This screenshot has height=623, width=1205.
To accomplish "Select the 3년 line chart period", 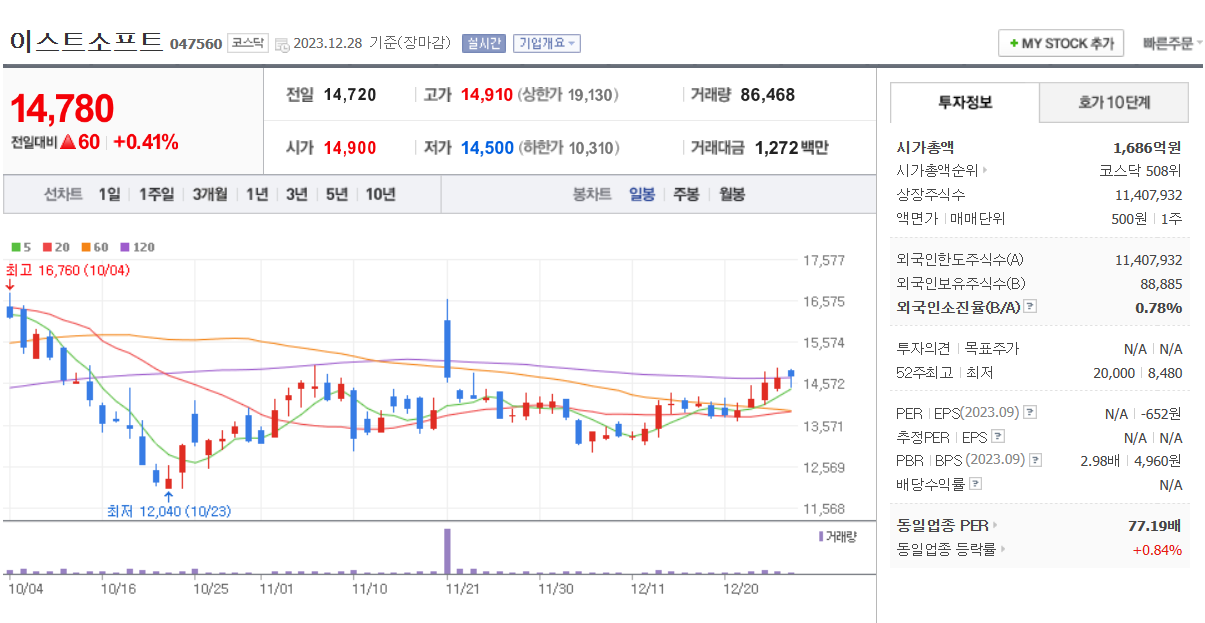I will [x=296, y=195].
